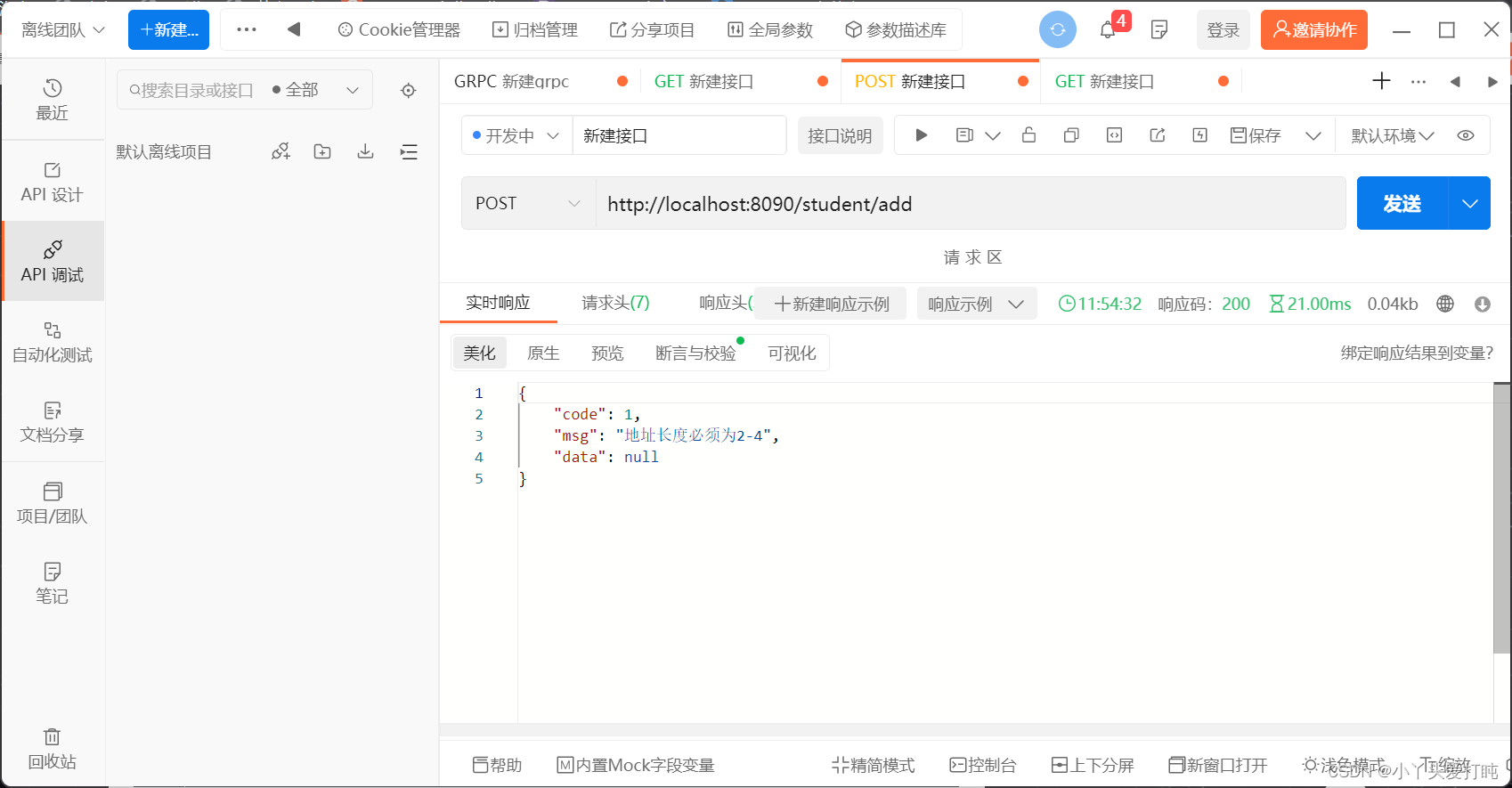The image size is (1512, 788).
Task: Open the POST method dropdown
Action: tap(529, 203)
